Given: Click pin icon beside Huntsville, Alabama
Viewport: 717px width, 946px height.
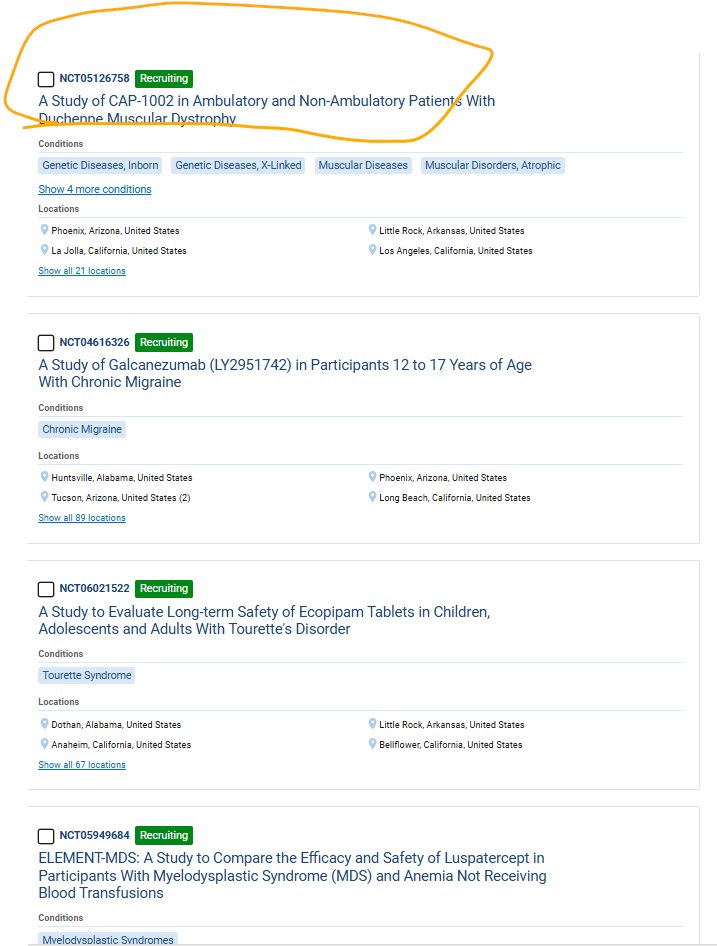Looking at the screenshot, I should coord(44,477).
